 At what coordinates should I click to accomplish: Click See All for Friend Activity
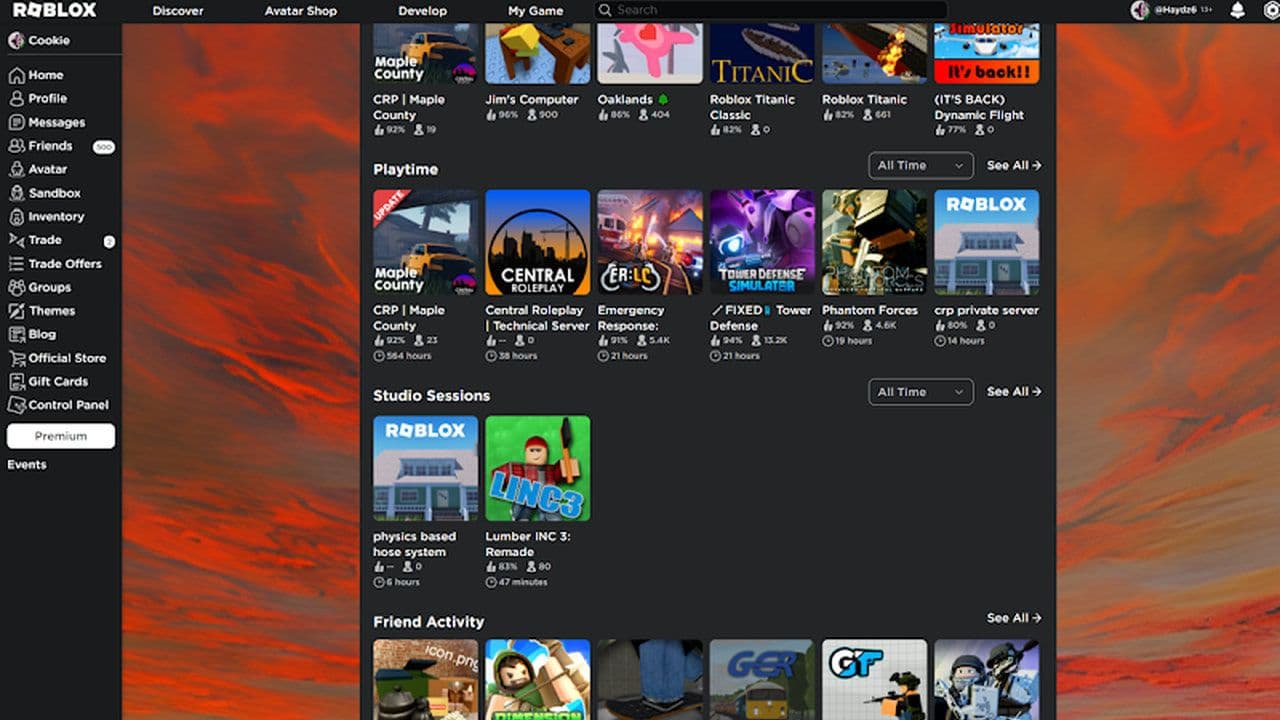click(x=1013, y=618)
